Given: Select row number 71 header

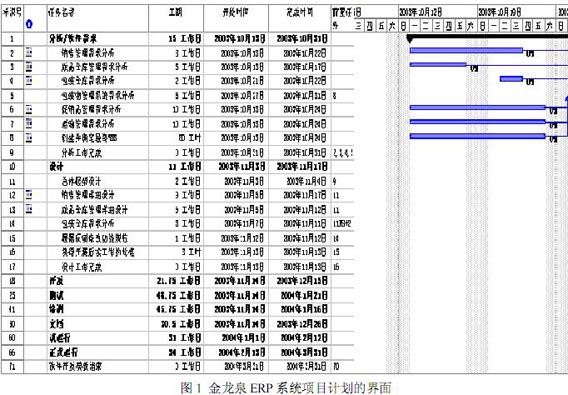Looking at the screenshot, I should coord(12,366).
